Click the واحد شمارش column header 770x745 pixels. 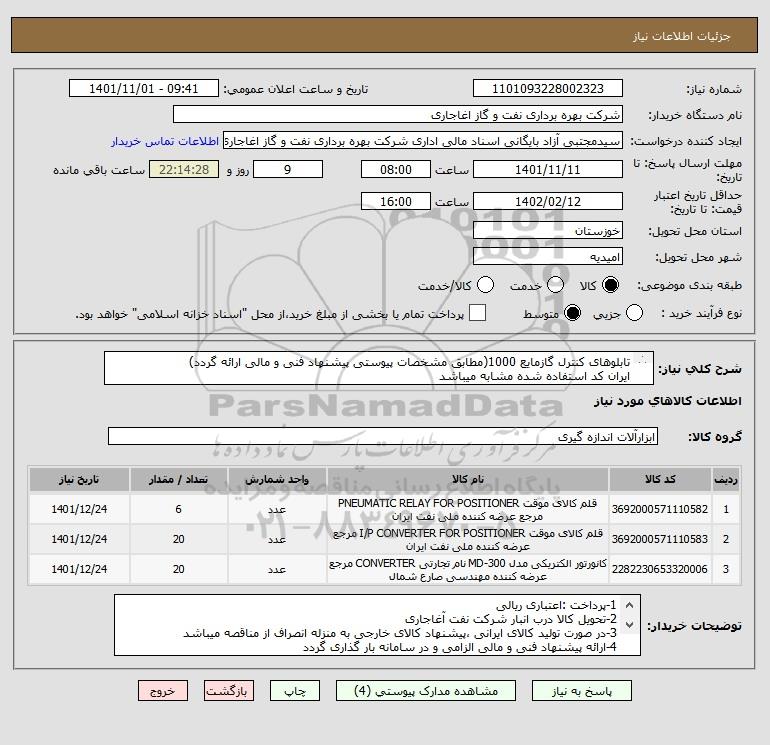(277, 479)
